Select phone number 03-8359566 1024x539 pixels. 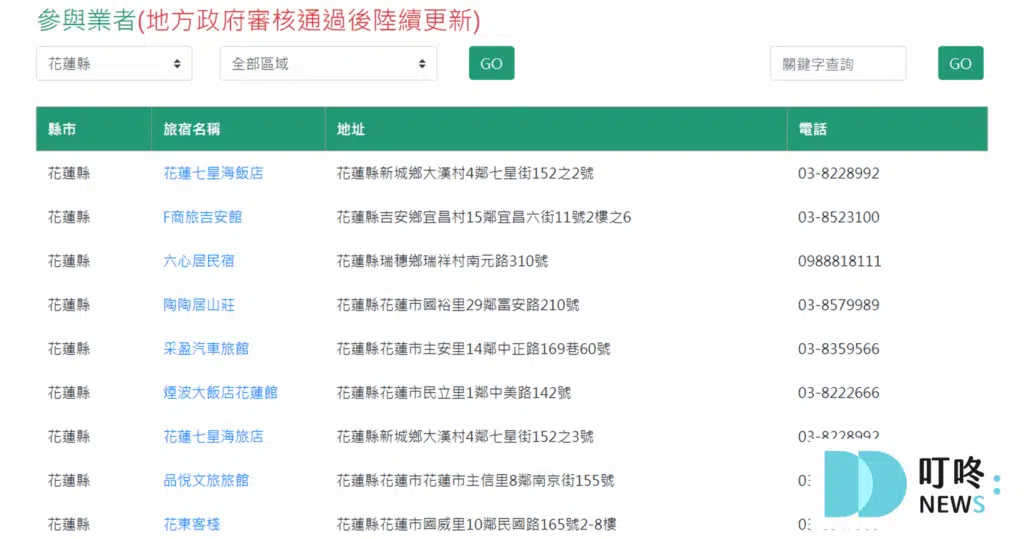pos(839,348)
